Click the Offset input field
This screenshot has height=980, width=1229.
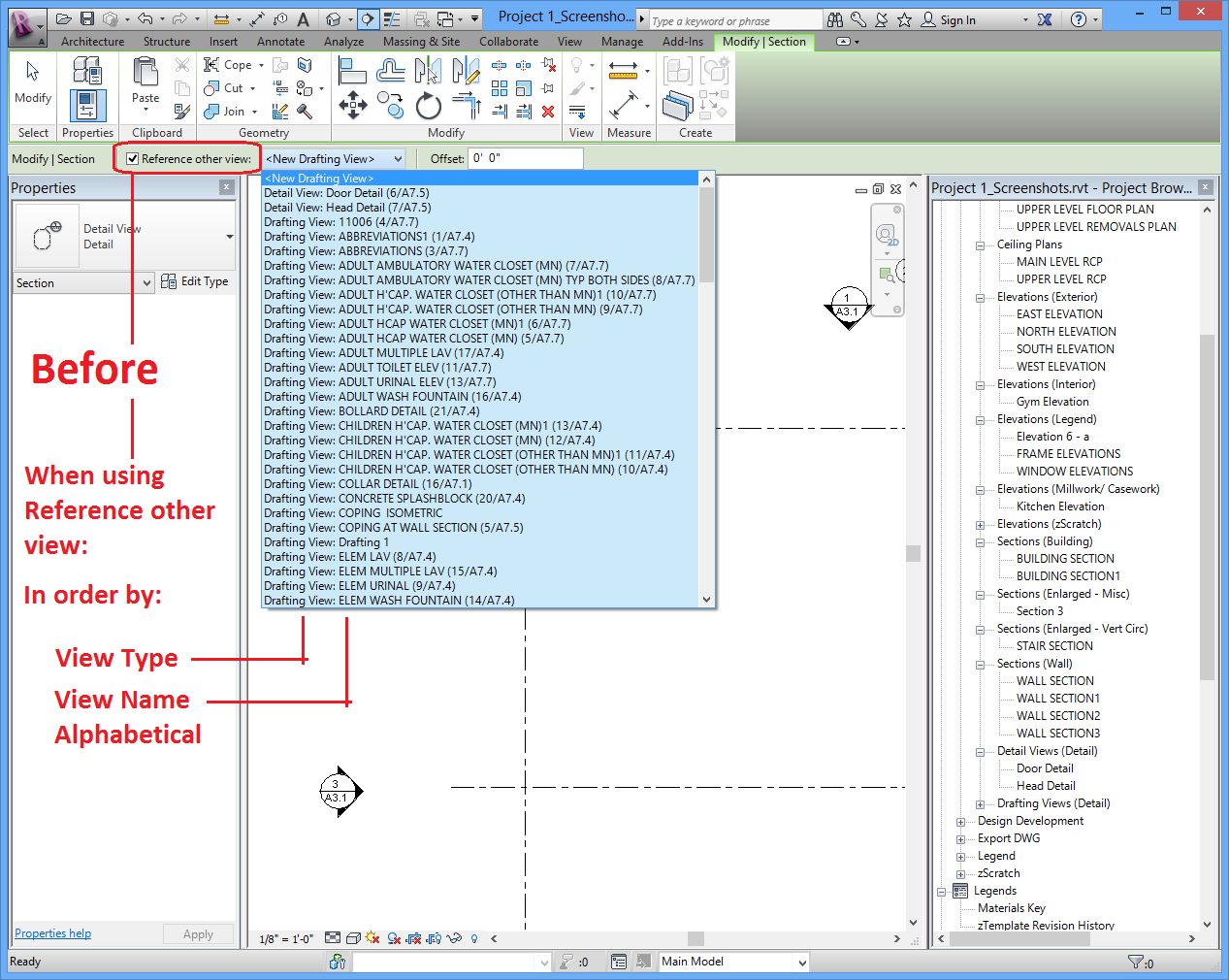(525, 159)
